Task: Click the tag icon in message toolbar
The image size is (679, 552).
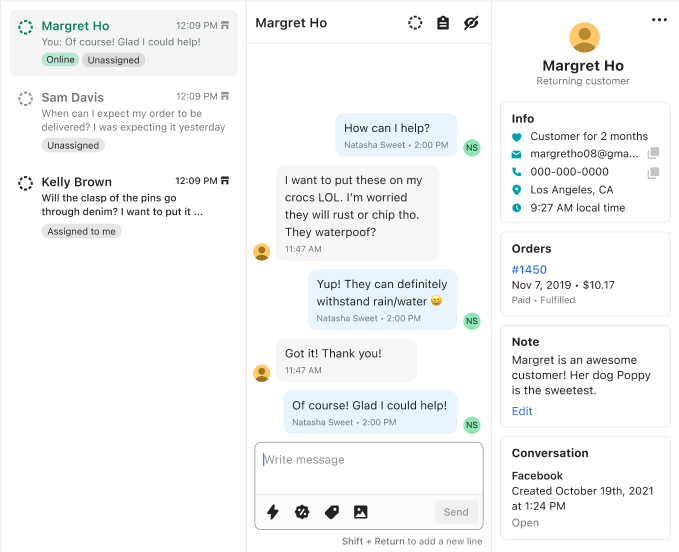Action: tap(332, 512)
